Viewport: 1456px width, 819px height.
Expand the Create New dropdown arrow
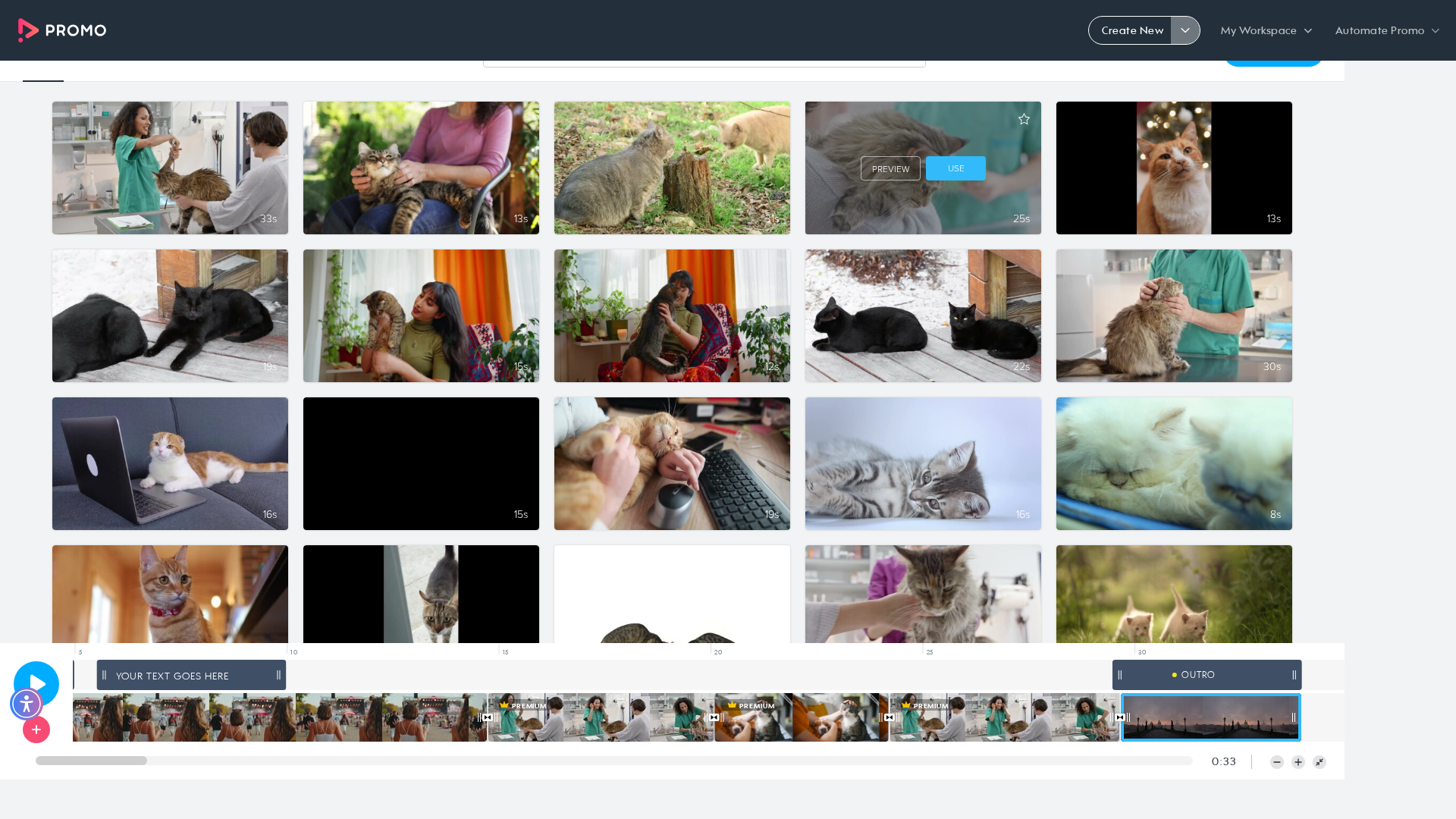[1185, 30]
